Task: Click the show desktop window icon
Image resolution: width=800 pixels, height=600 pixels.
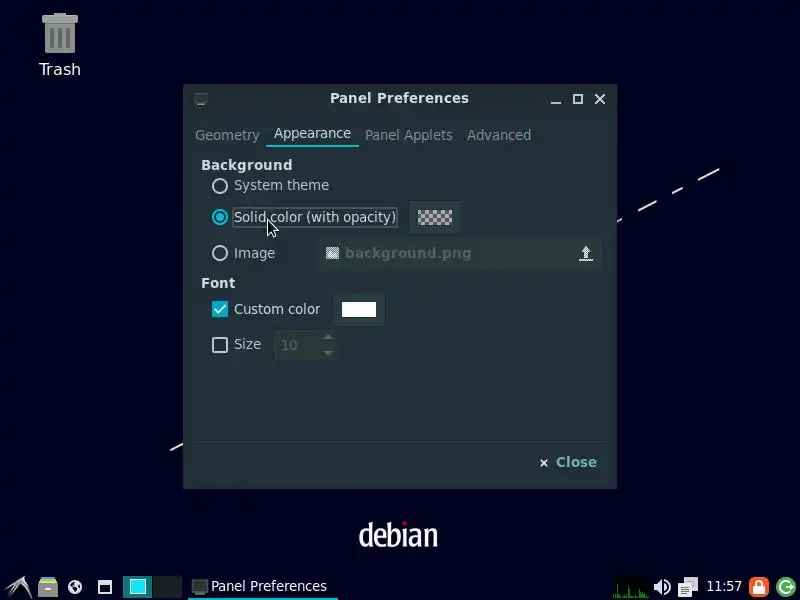Action: point(105,587)
